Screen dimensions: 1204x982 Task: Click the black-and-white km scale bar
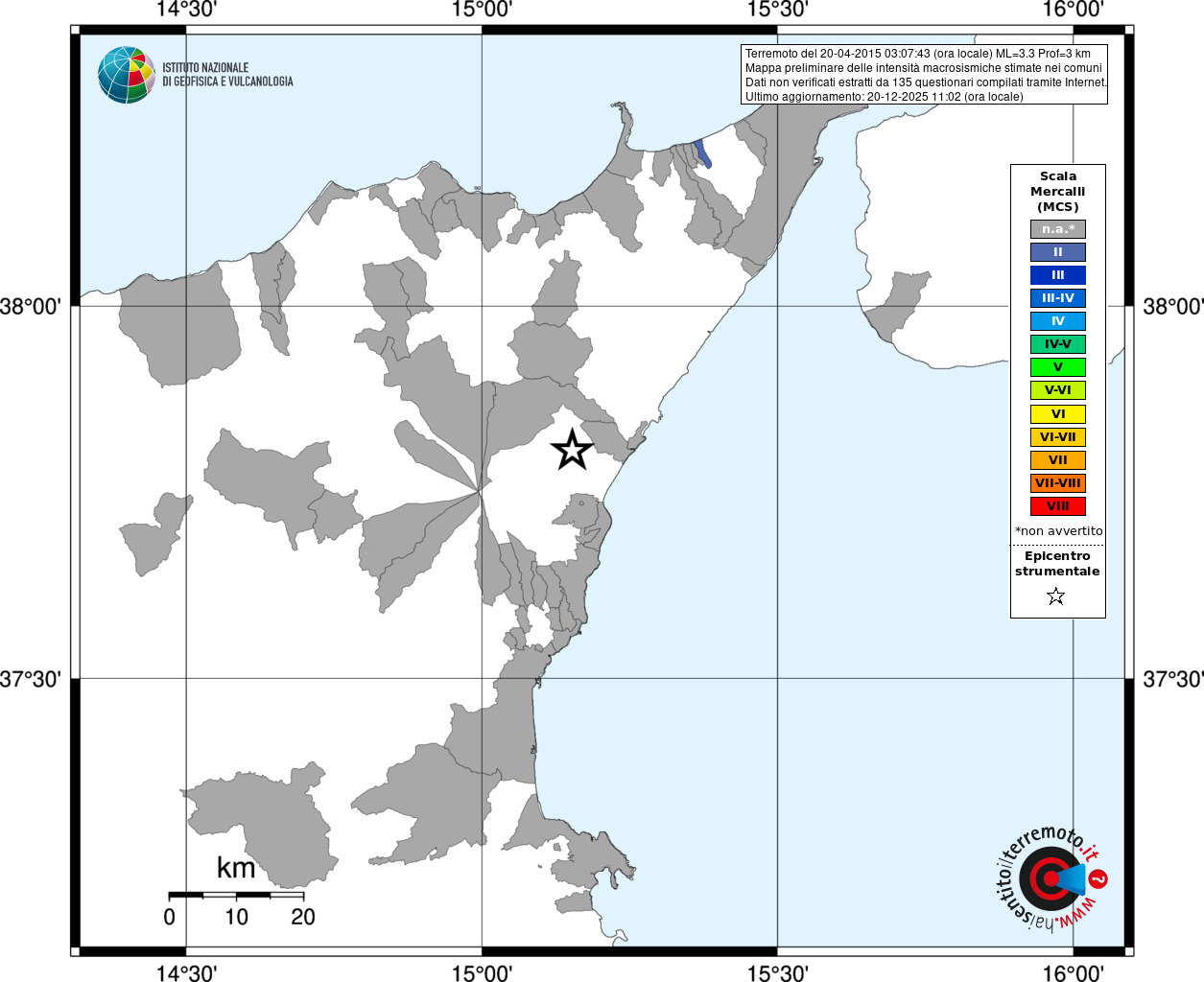(237, 896)
